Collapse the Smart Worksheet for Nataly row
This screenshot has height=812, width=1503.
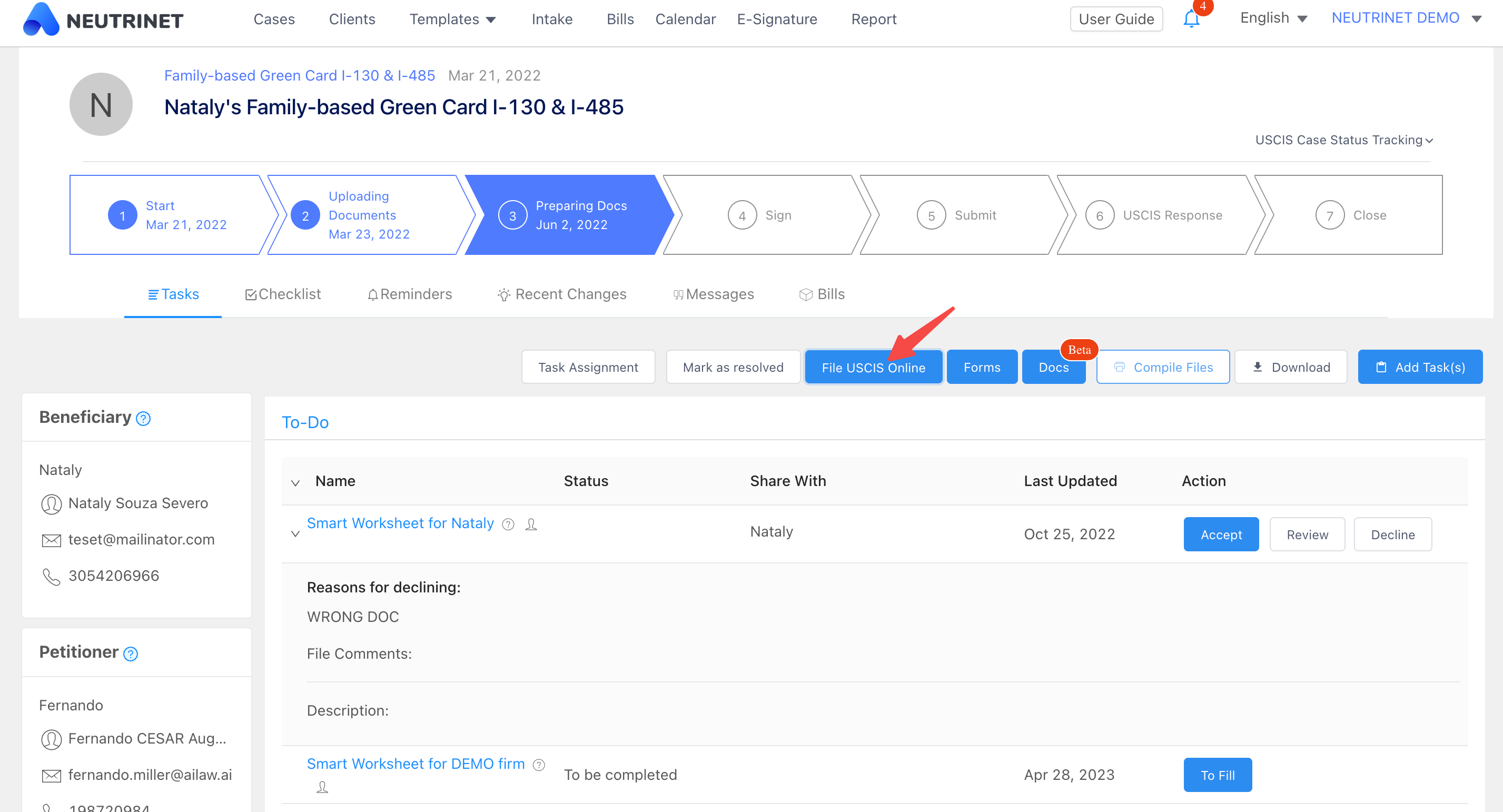[295, 533]
